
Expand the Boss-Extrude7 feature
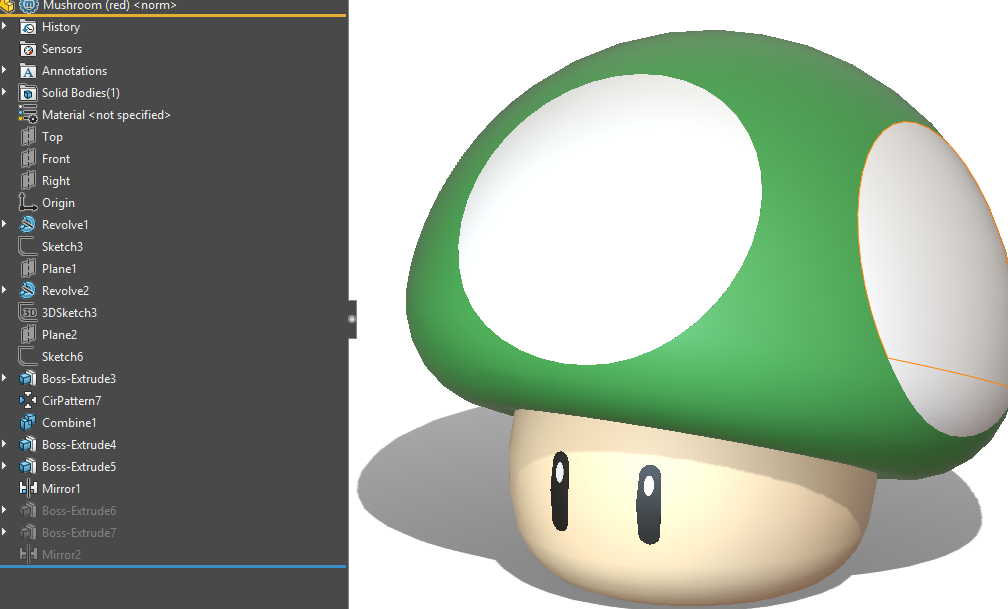pos(4,532)
